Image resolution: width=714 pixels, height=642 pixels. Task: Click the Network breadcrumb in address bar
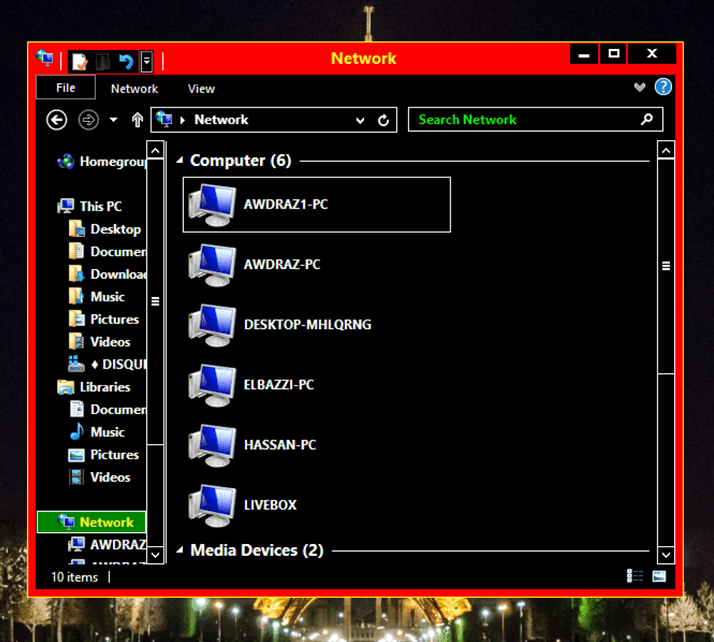[221, 120]
